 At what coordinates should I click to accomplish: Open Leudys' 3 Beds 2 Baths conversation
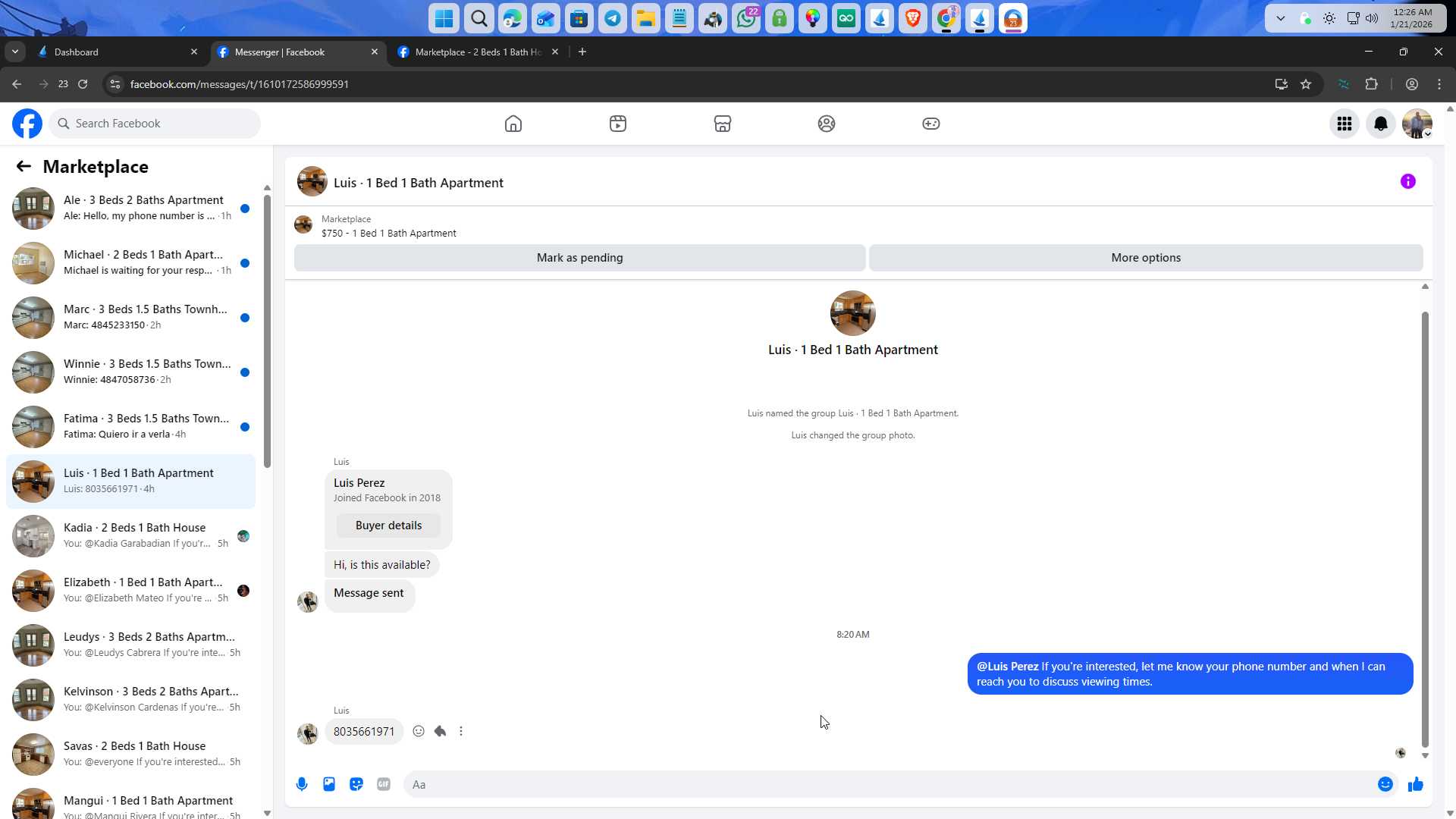[130, 645]
